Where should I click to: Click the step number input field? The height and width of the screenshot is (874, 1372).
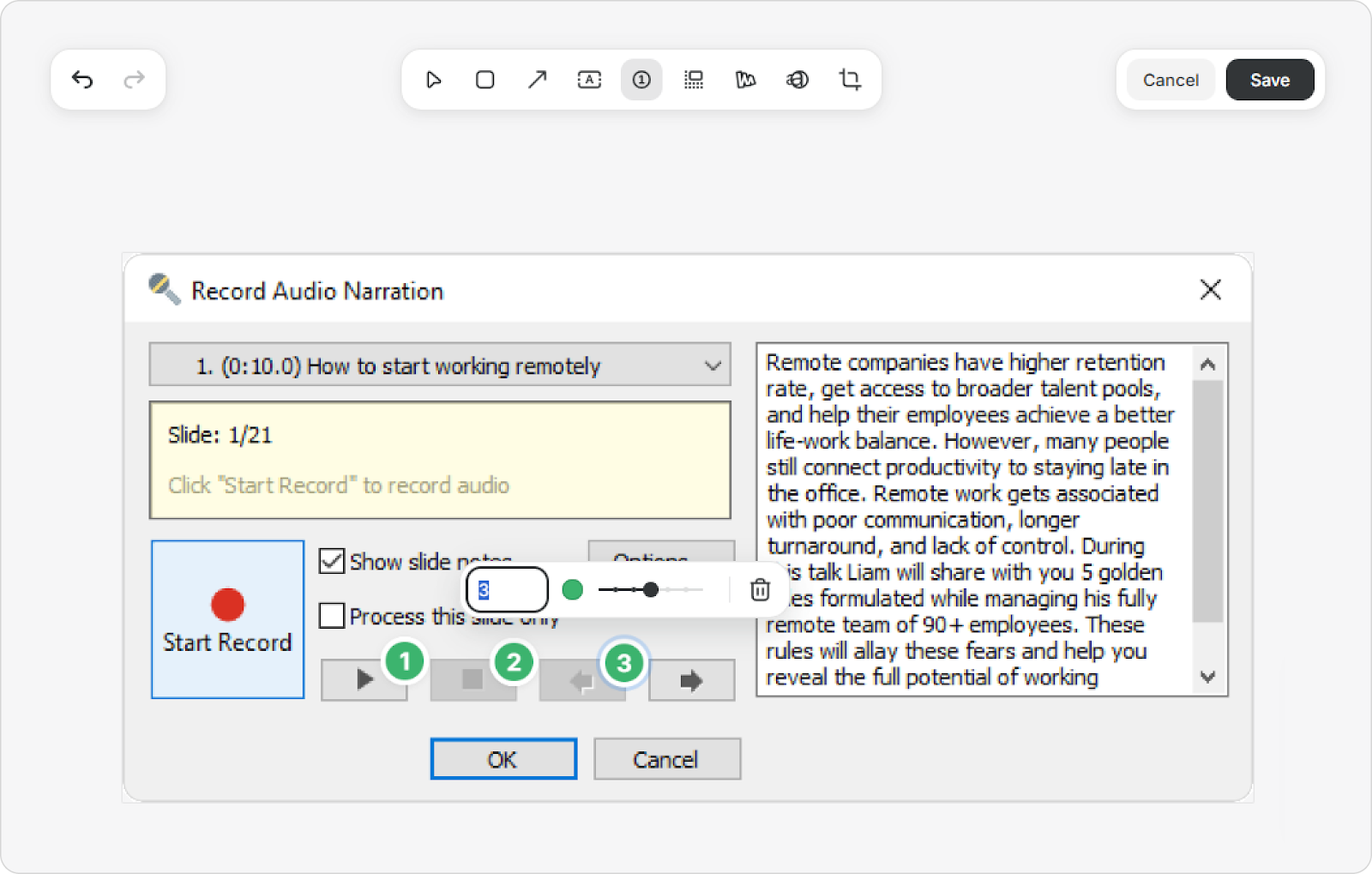point(507,590)
